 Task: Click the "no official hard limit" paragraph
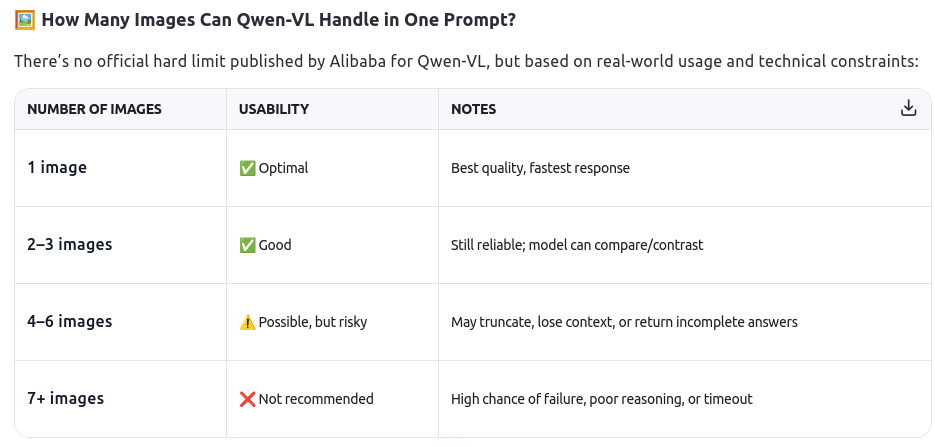[x=466, y=62]
